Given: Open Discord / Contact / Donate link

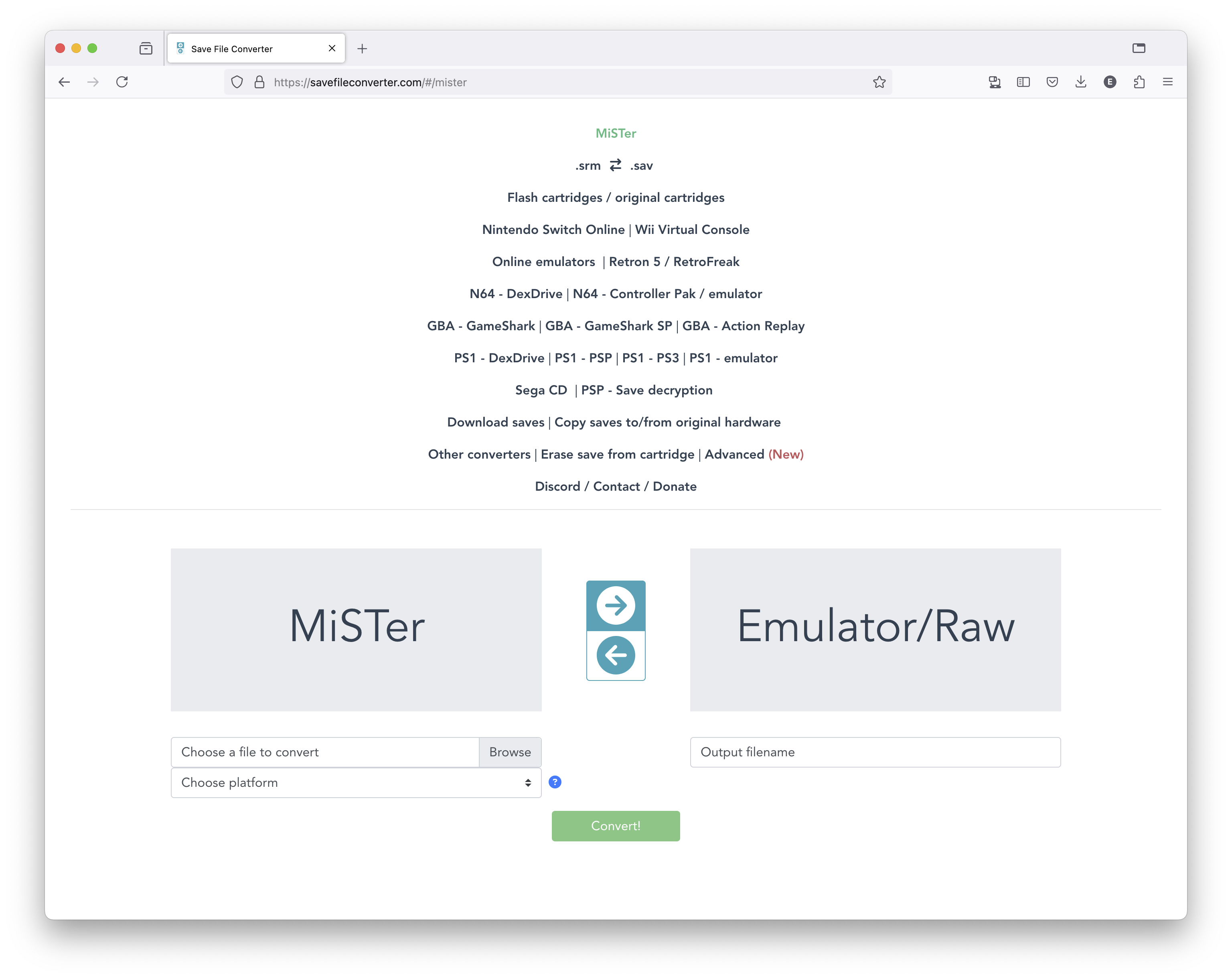Looking at the screenshot, I should [x=616, y=486].
